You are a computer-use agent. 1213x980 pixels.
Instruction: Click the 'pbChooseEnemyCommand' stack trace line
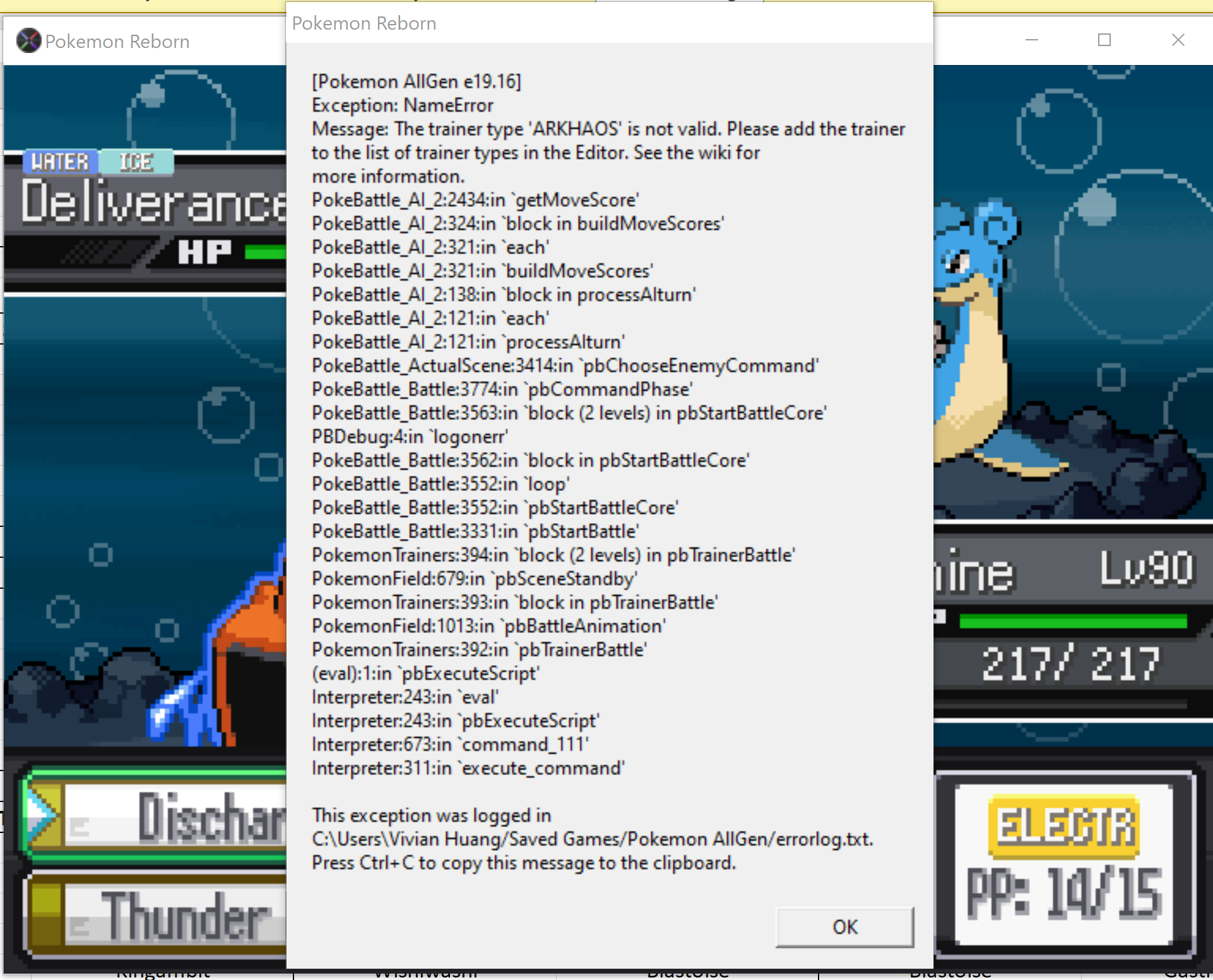click(x=565, y=366)
